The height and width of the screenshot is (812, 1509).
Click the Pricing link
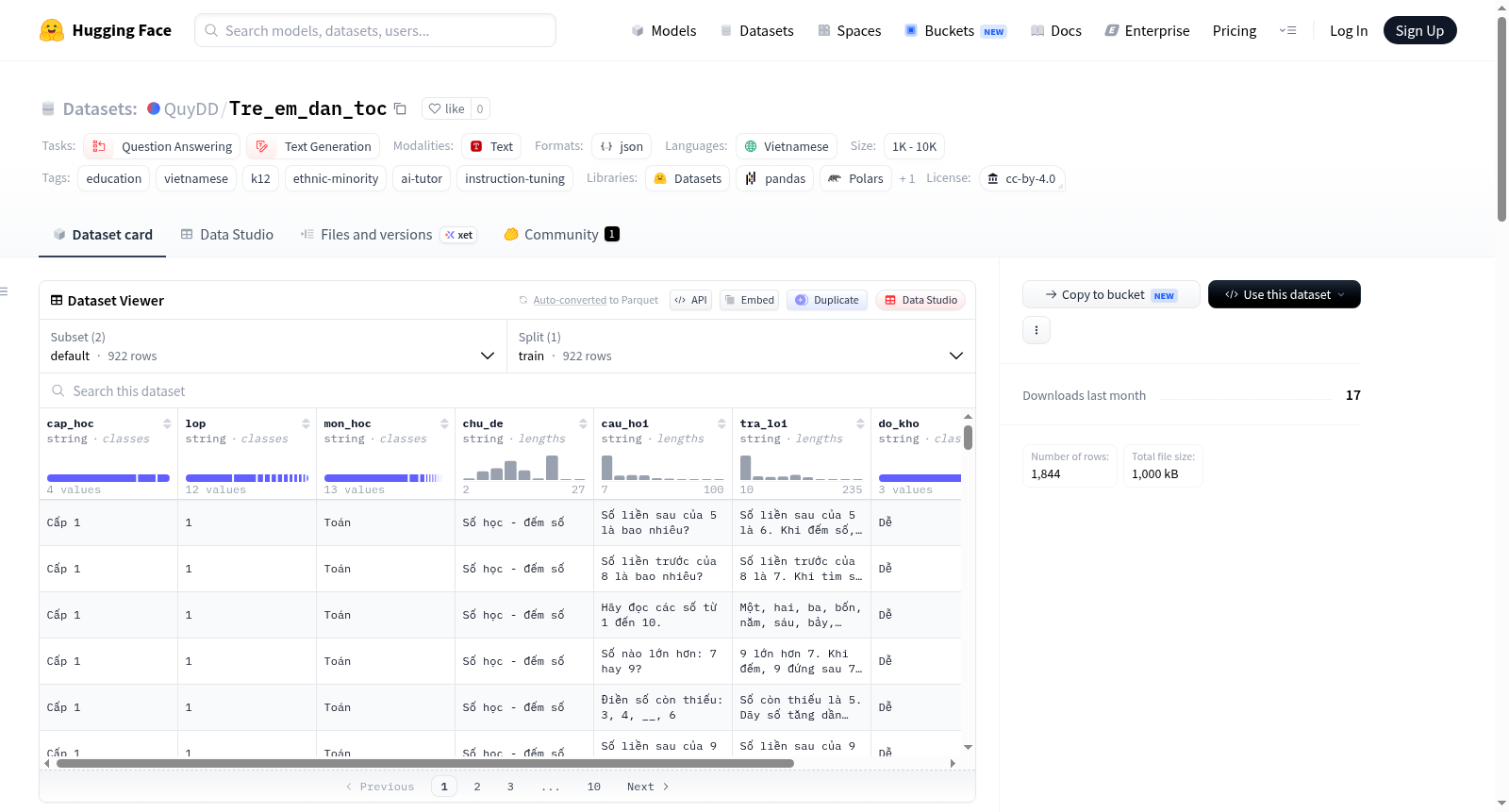1234,30
